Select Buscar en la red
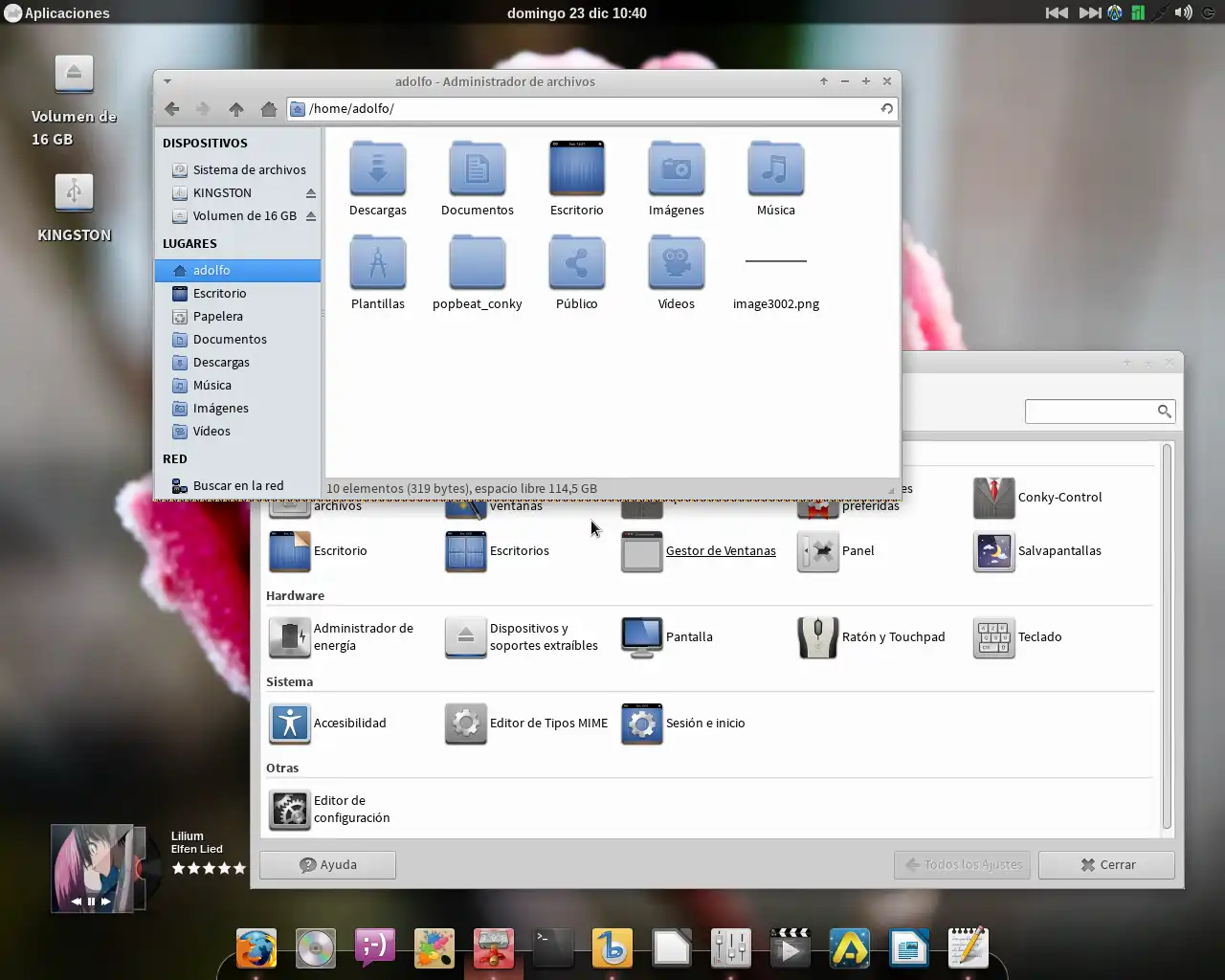Viewport: 1225px width, 980px height. point(237,486)
